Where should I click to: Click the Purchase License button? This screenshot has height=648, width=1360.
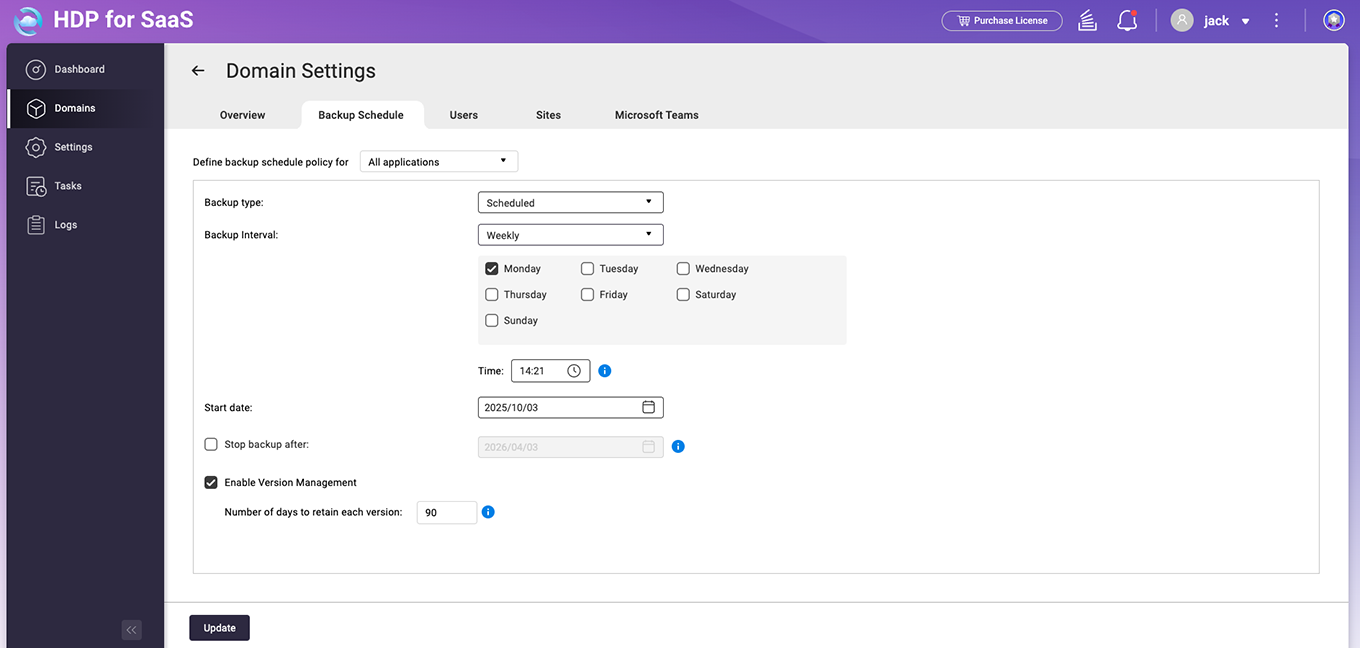(x=1001, y=21)
